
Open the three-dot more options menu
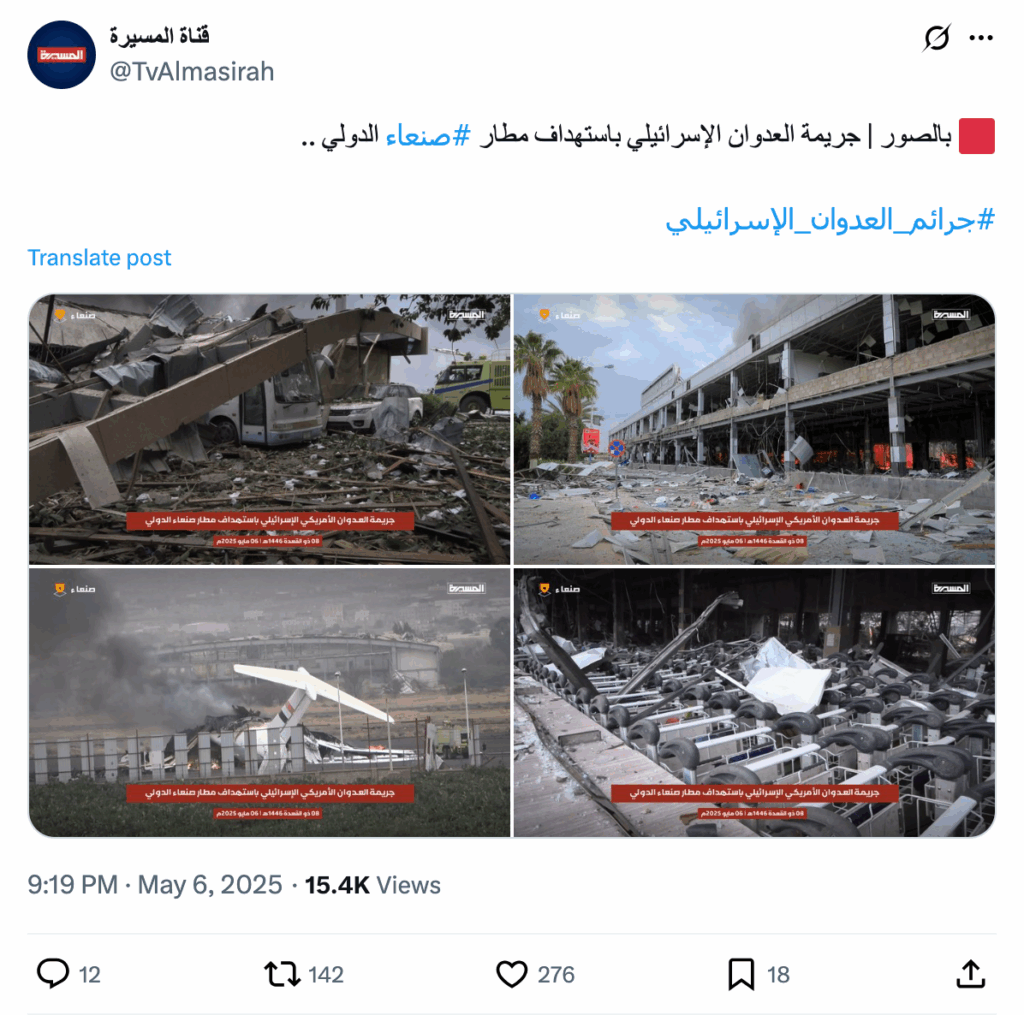point(981,38)
